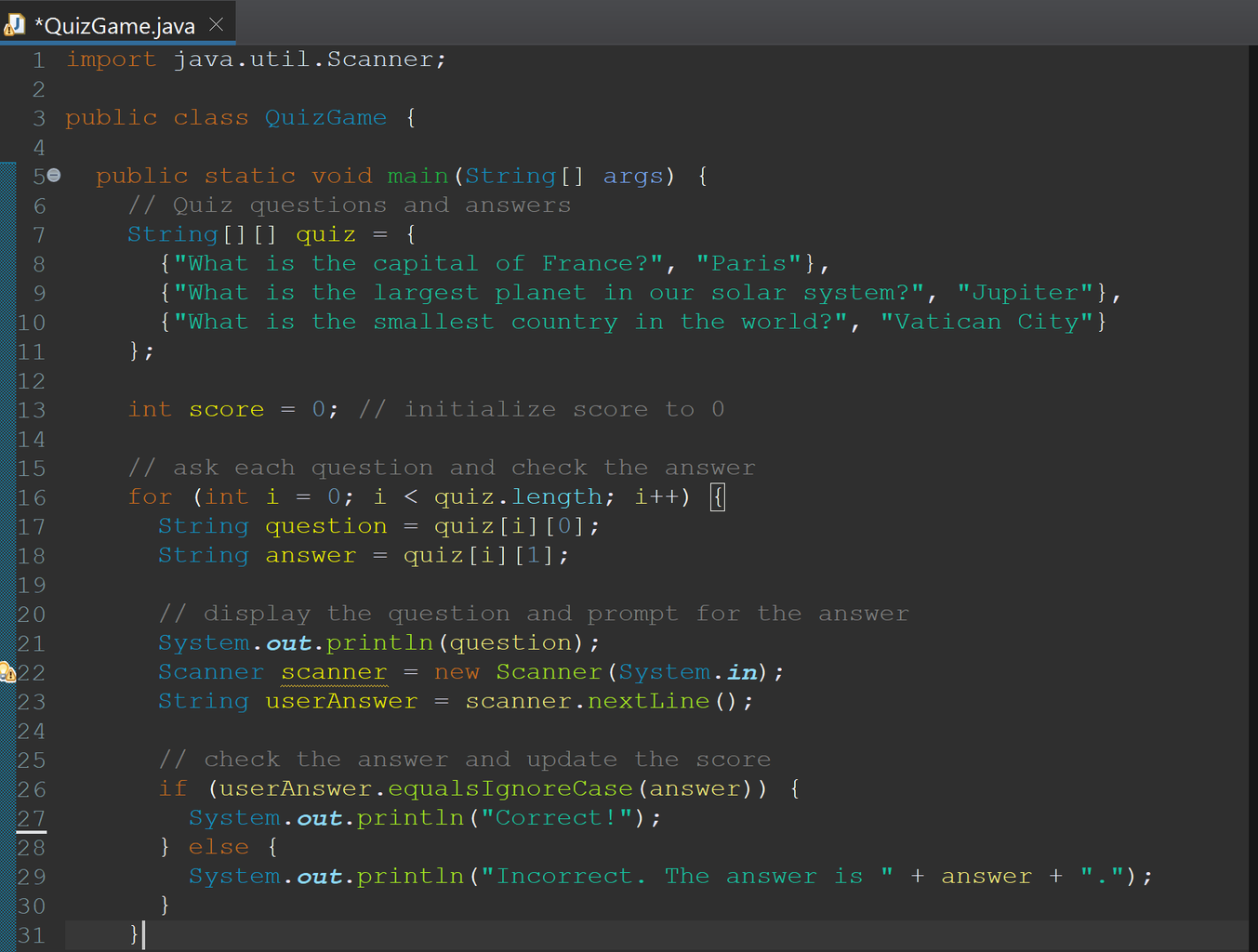
Task: Click 'equalsIgnoreCase' on line 26
Action: pos(510,789)
